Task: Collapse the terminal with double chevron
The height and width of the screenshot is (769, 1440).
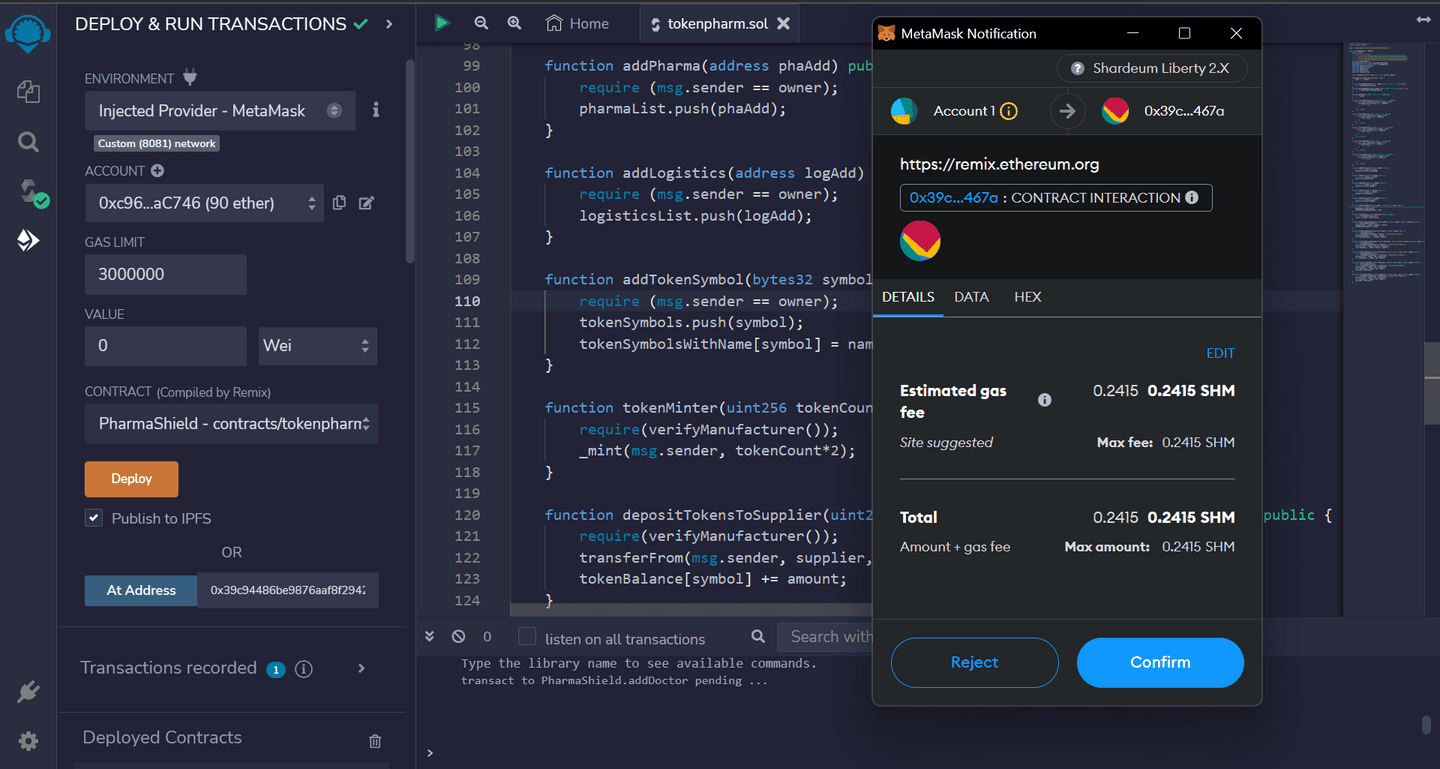Action: pos(429,636)
